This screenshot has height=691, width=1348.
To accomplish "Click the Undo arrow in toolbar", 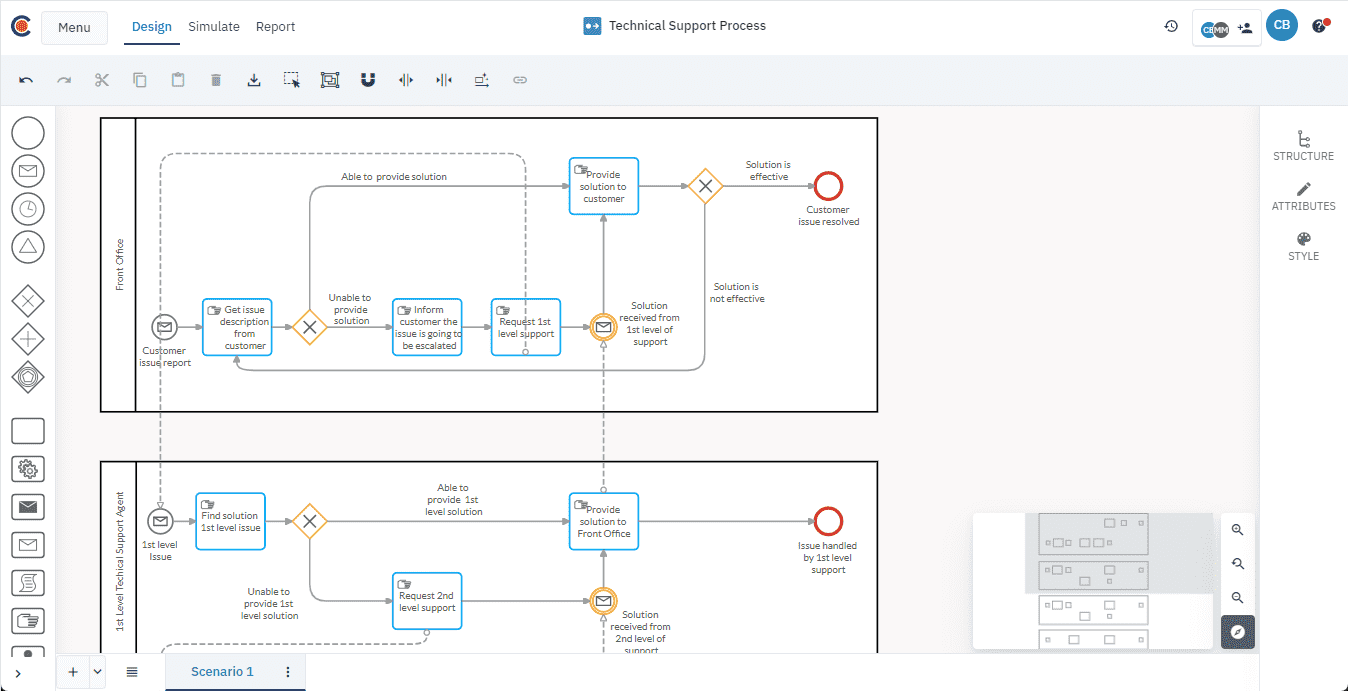I will [26, 80].
